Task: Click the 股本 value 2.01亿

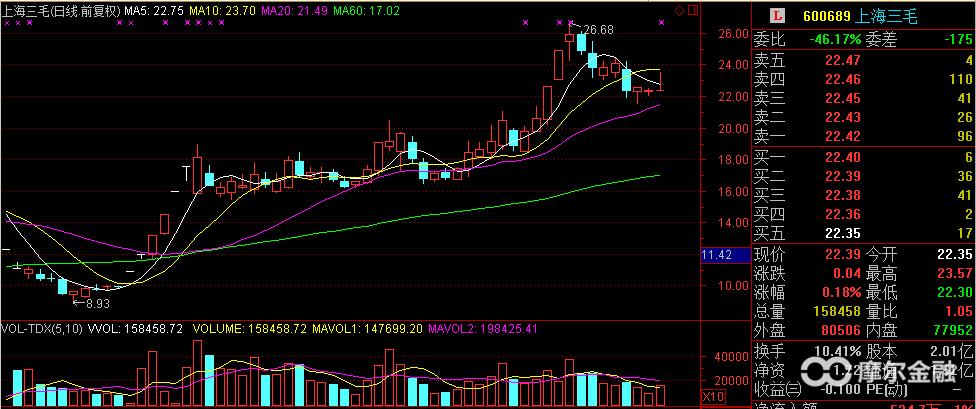Action: [950, 350]
